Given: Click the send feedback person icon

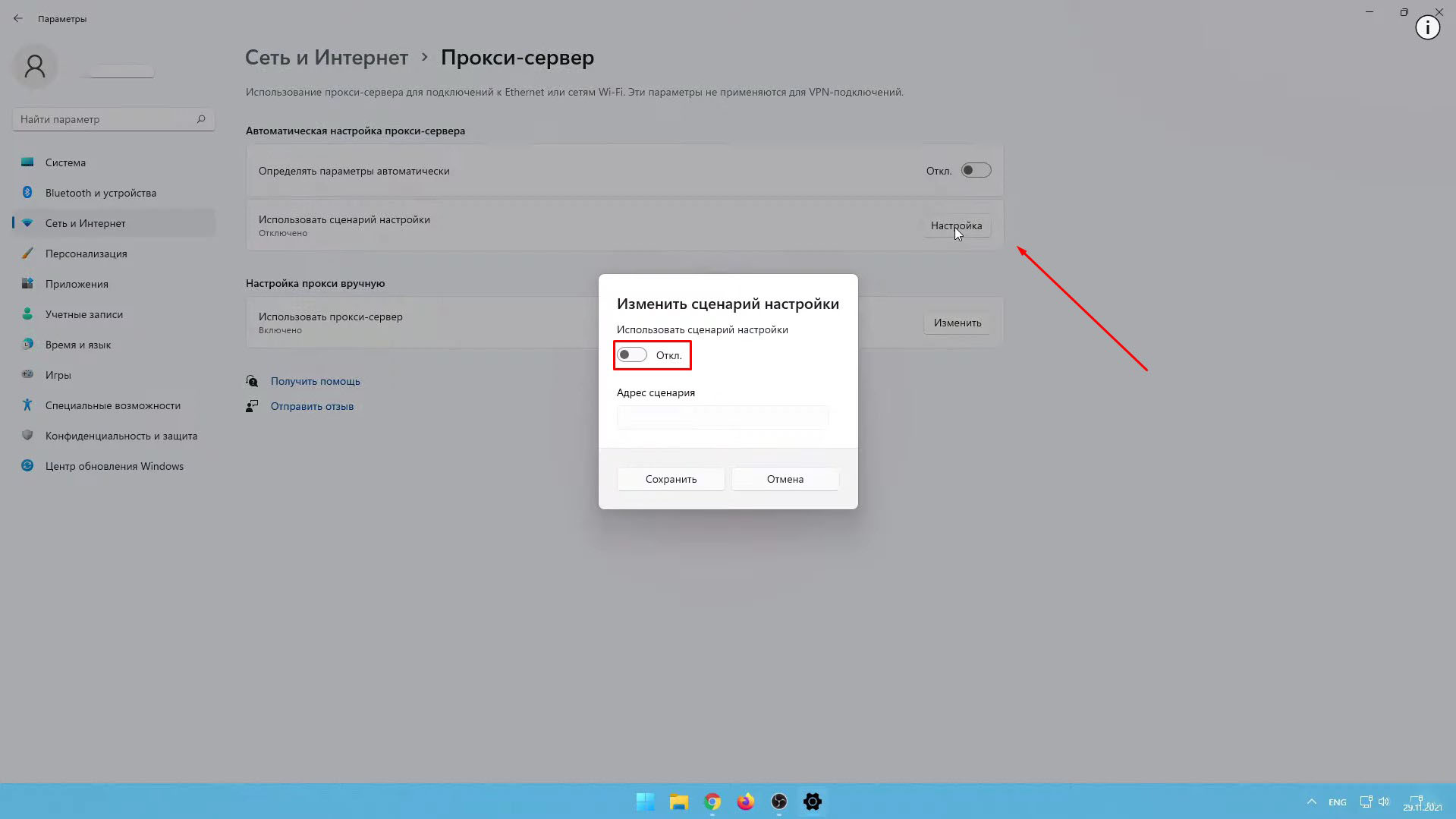Looking at the screenshot, I should pos(252,406).
